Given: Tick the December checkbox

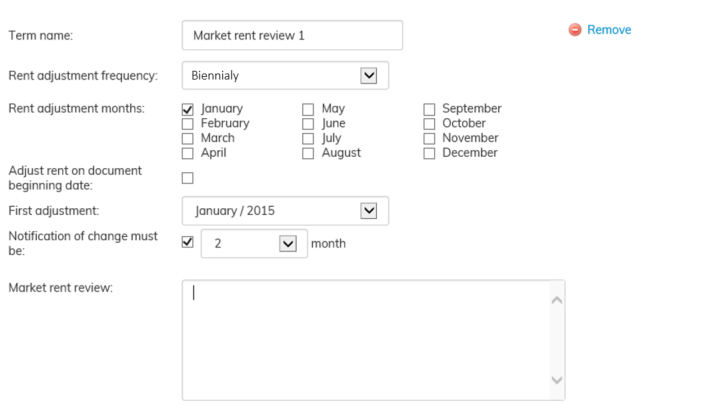Looking at the screenshot, I should tap(429, 154).
